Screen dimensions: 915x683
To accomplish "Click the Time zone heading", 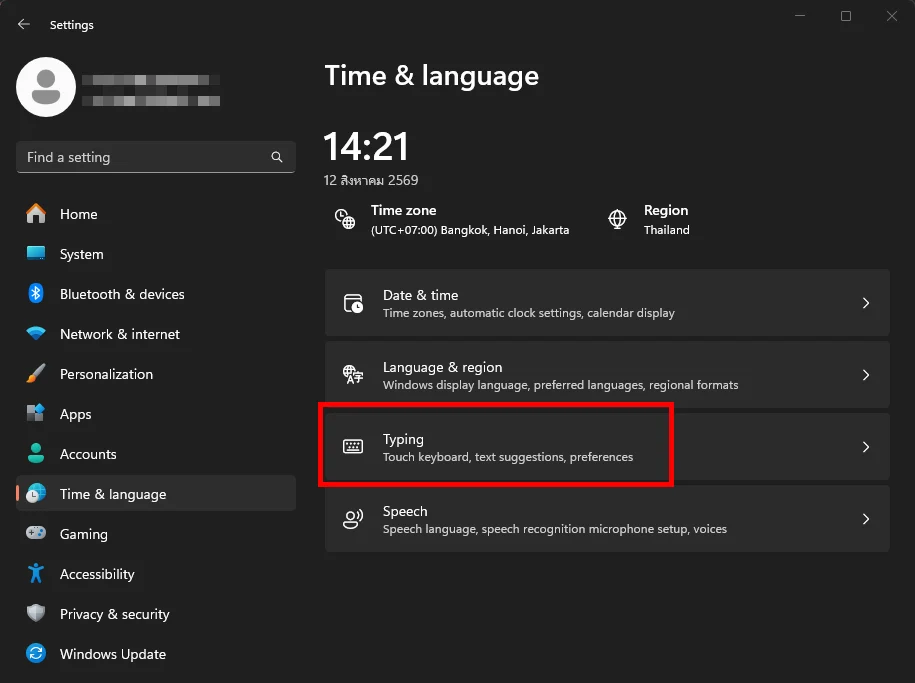I will tap(403, 210).
